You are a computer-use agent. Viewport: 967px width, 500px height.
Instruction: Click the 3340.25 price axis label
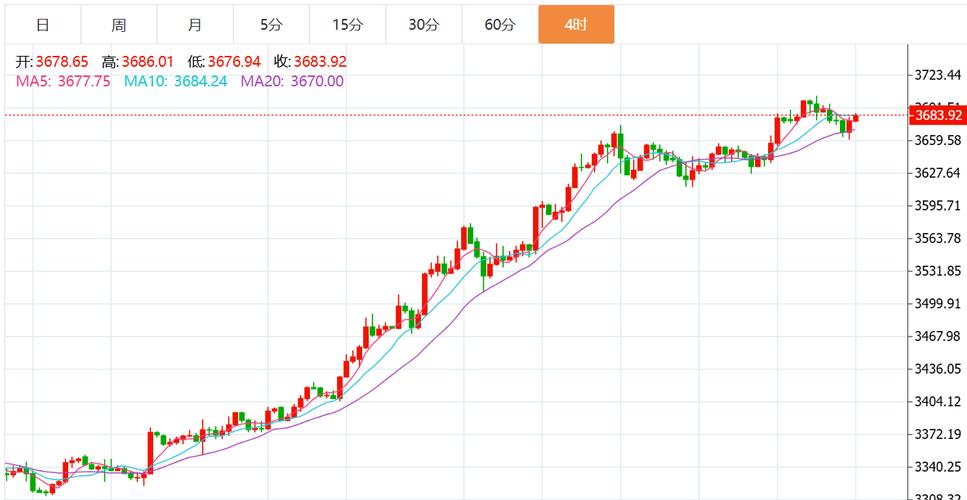pos(937,467)
